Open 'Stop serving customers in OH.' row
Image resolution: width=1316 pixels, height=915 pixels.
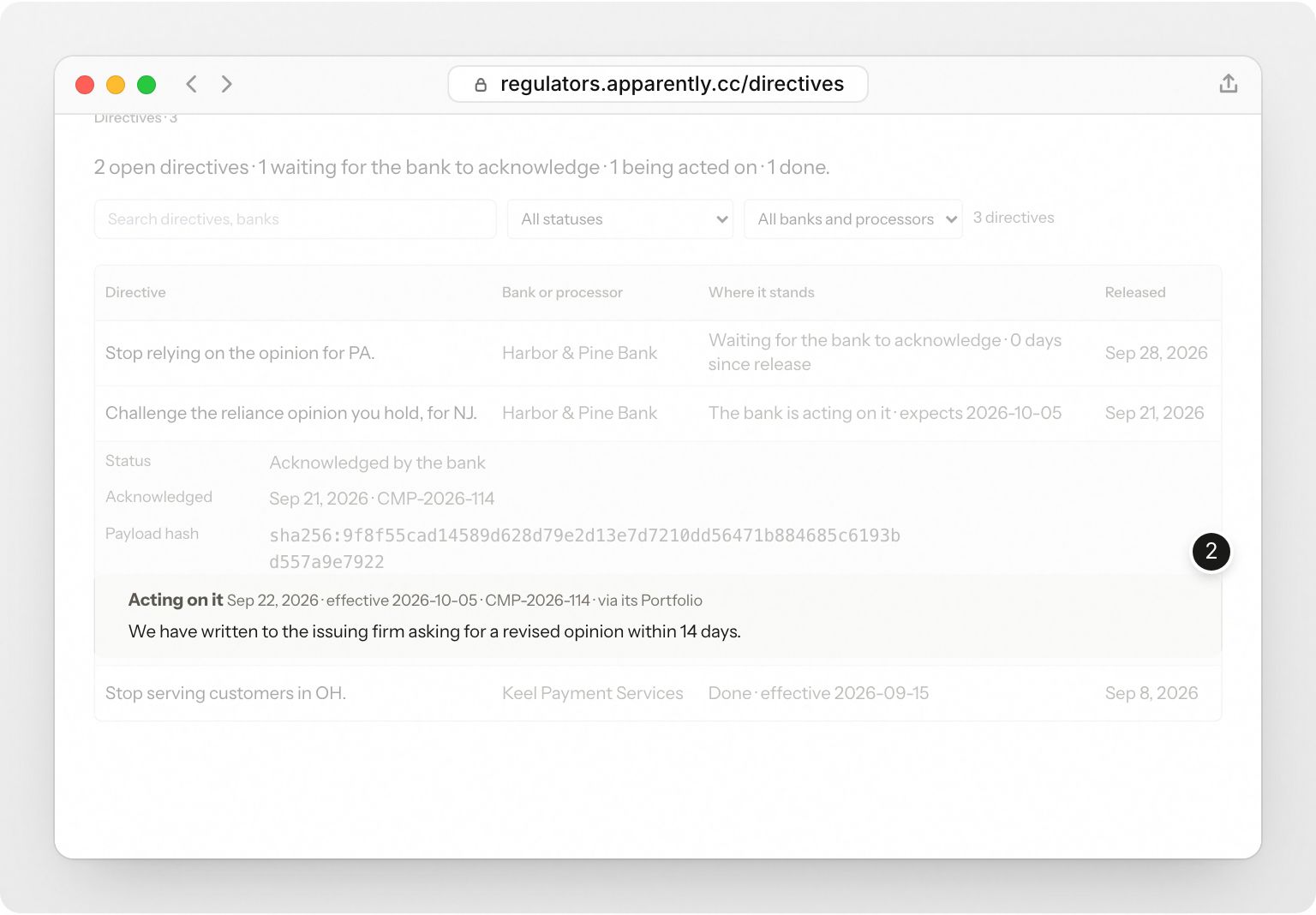coord(658,693)
